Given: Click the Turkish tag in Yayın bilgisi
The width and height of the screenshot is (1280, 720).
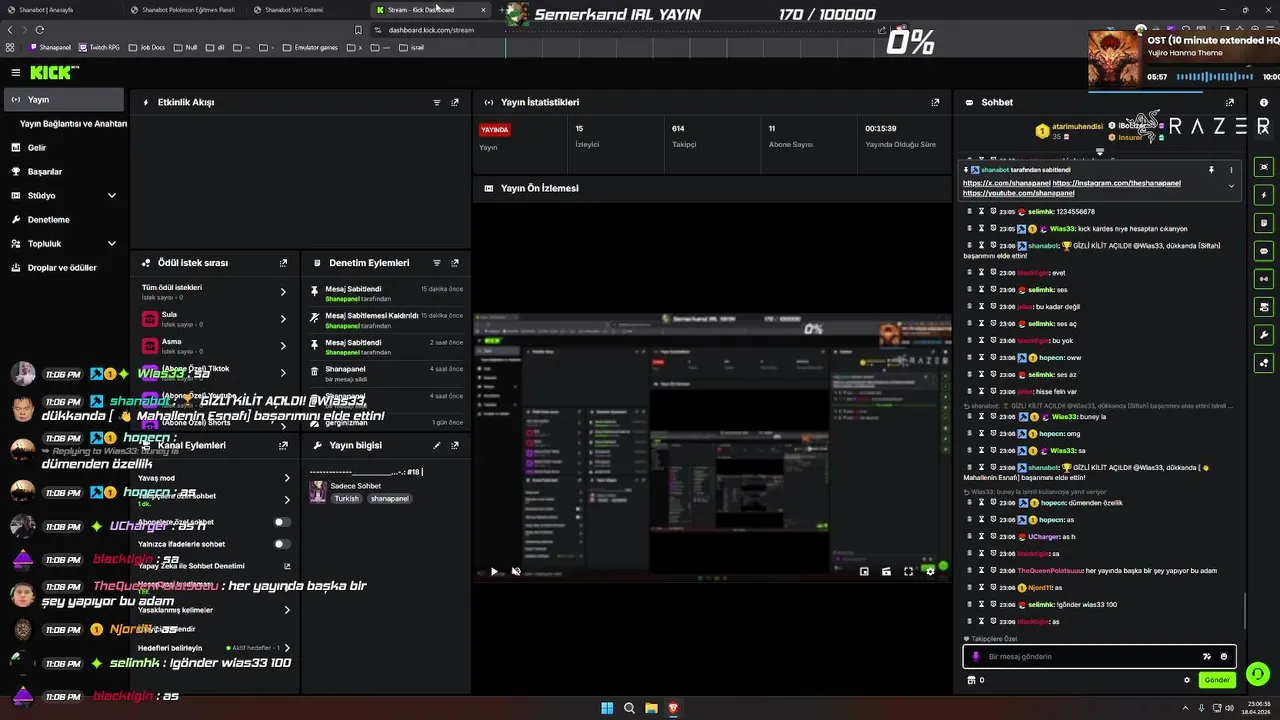Looking at the screenshot, I should click(x=346, y=499).
